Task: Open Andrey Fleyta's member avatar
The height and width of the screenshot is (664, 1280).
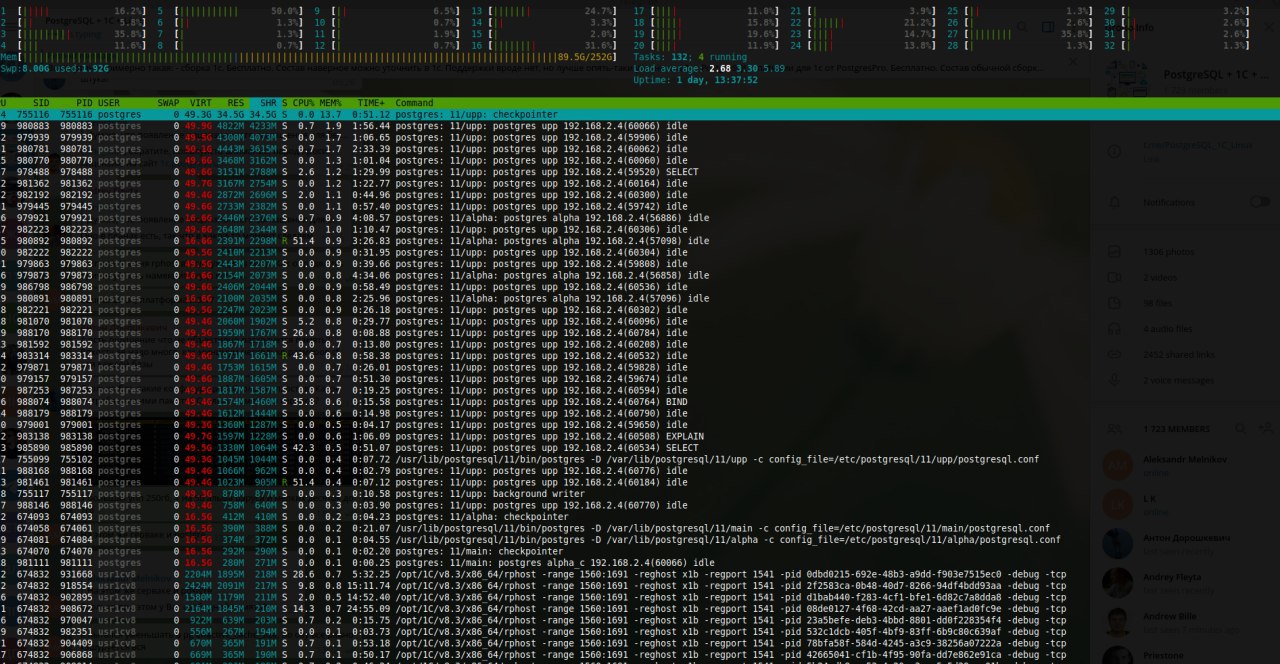Action: click(x=1118, y=583)
